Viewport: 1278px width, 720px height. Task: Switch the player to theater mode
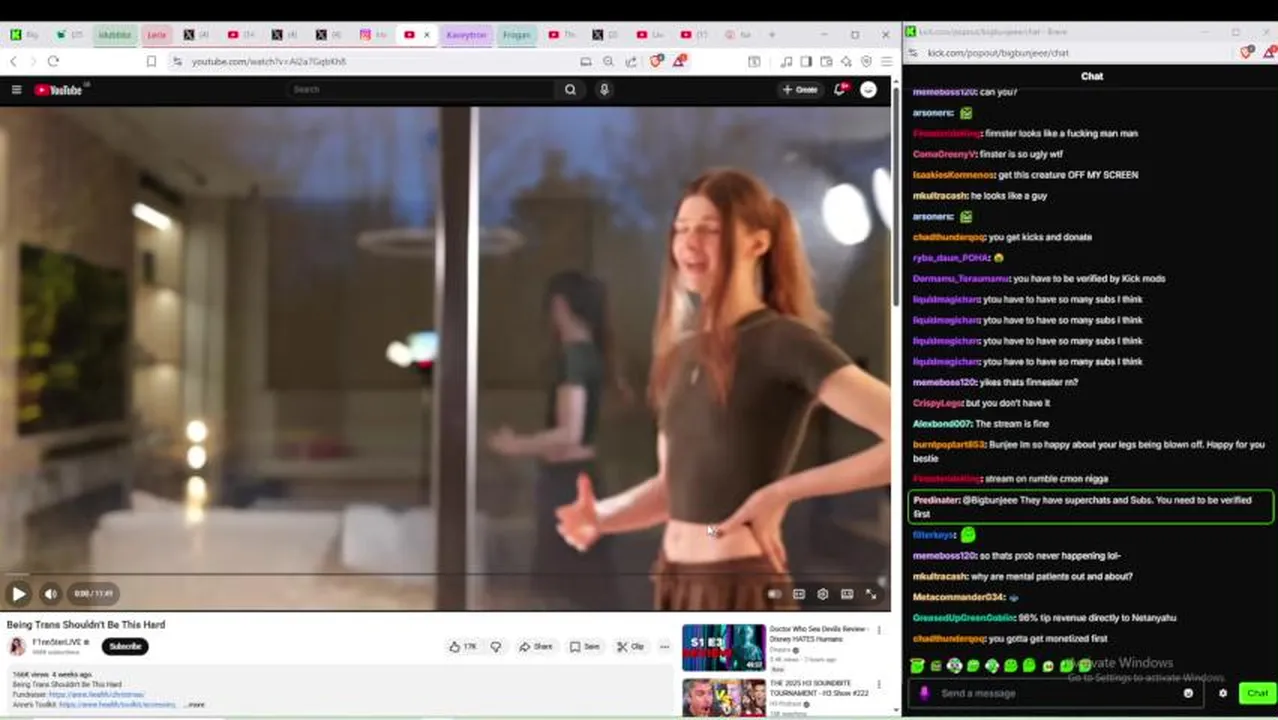pos(847,594)
